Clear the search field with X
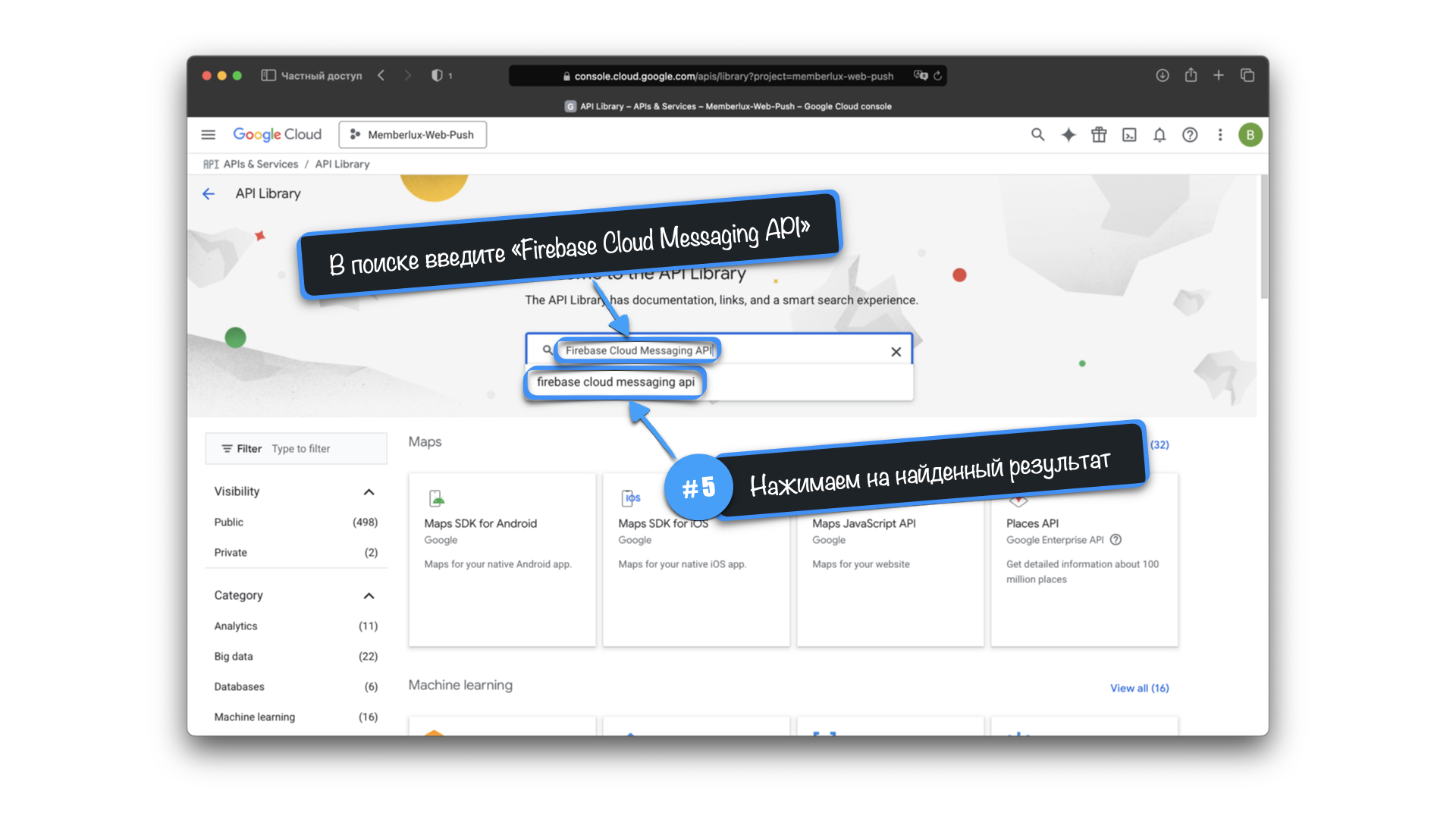 896,352
